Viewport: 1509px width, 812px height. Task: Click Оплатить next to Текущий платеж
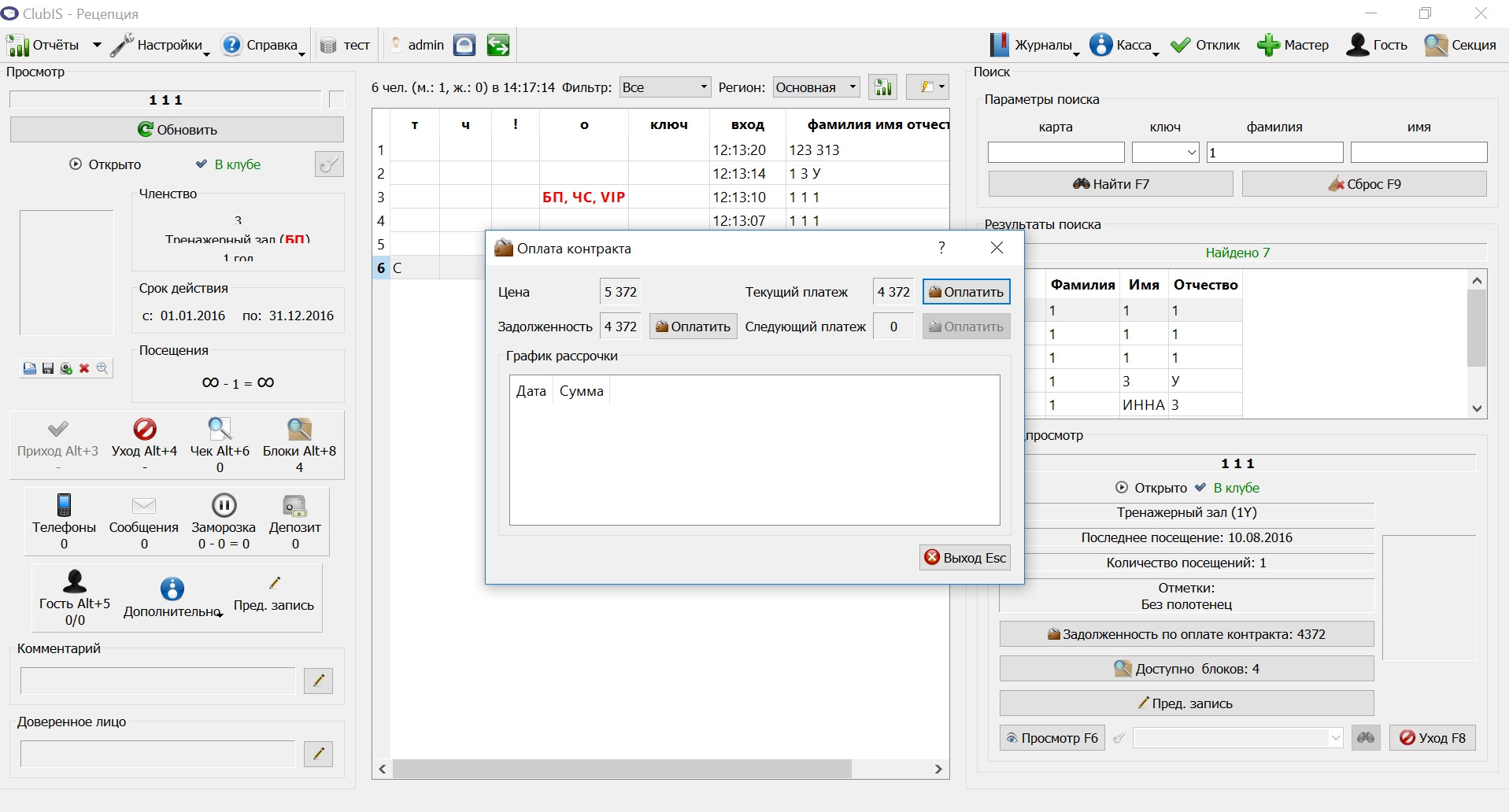point(966,292)
